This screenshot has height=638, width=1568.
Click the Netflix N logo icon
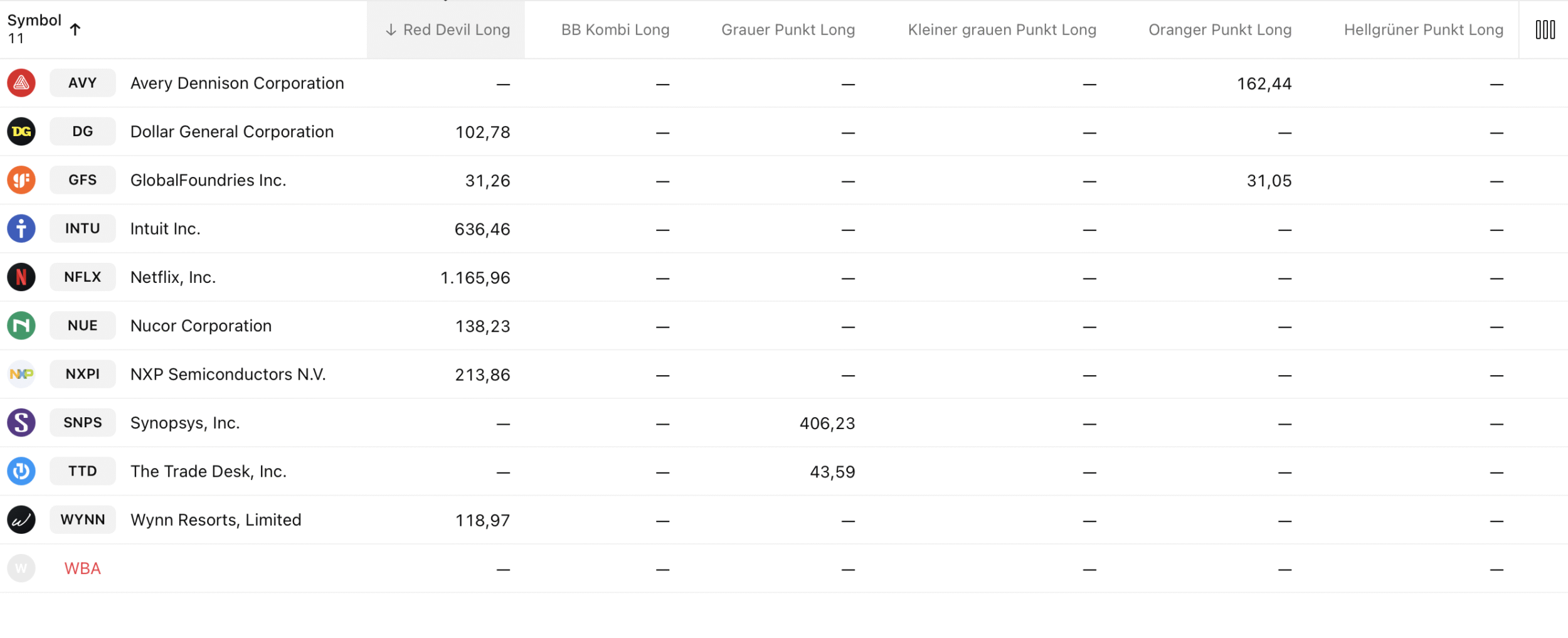tap(21, 277)
